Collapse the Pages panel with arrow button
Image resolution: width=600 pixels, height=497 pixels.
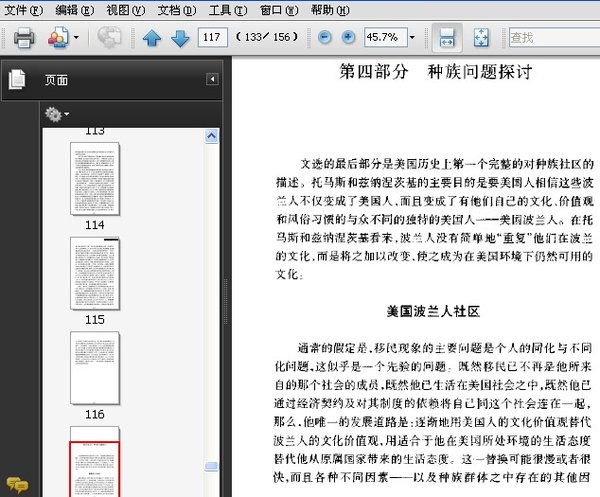pyautogui.click(x=212, y=79)
